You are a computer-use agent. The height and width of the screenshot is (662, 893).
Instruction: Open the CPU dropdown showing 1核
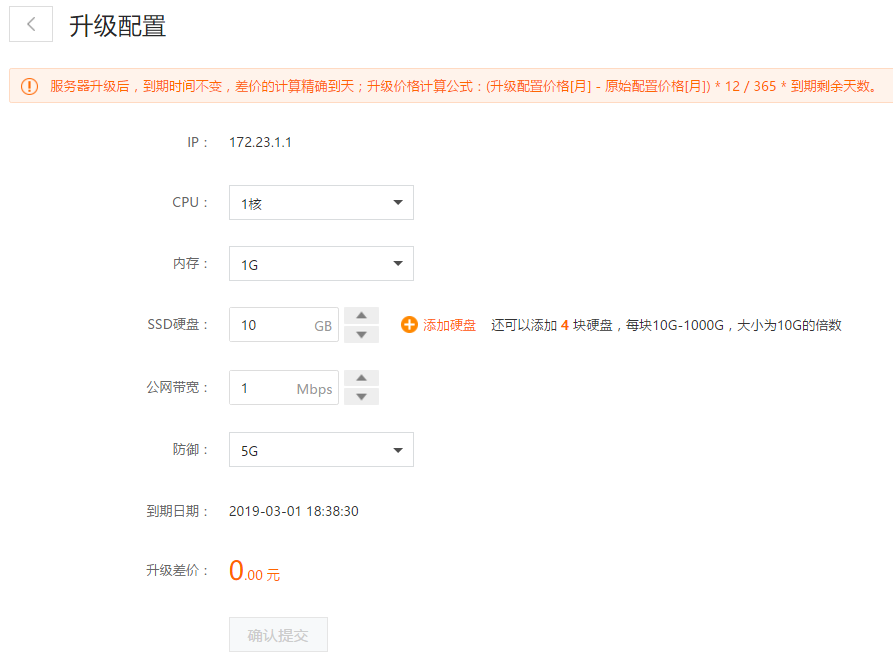pos(321,203)
